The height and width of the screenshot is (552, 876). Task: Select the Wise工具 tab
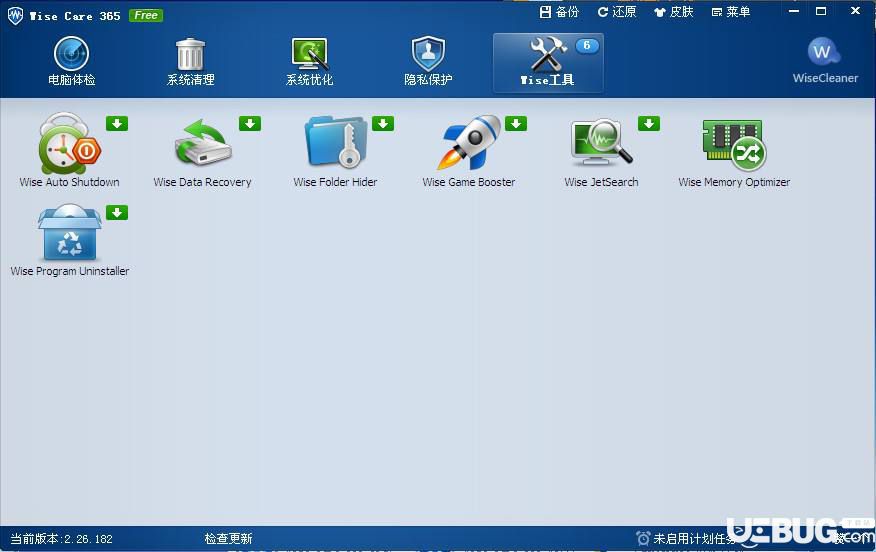click(548, 63)
